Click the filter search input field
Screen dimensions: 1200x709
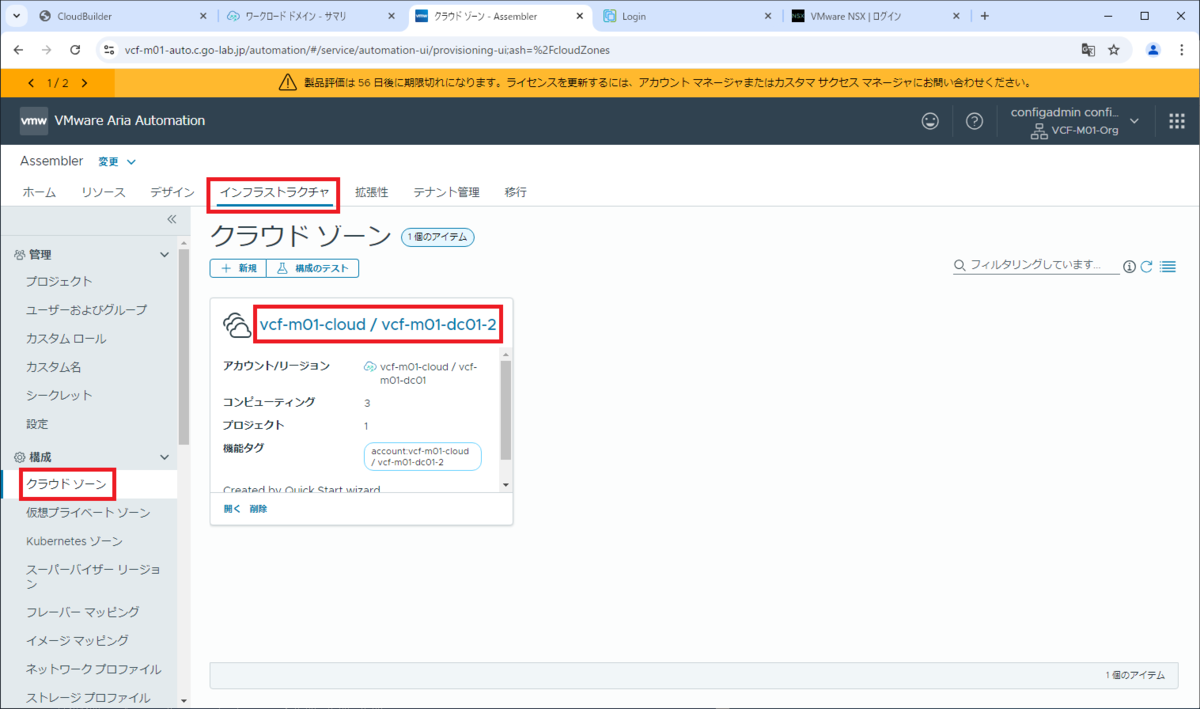click(1035, 266)
